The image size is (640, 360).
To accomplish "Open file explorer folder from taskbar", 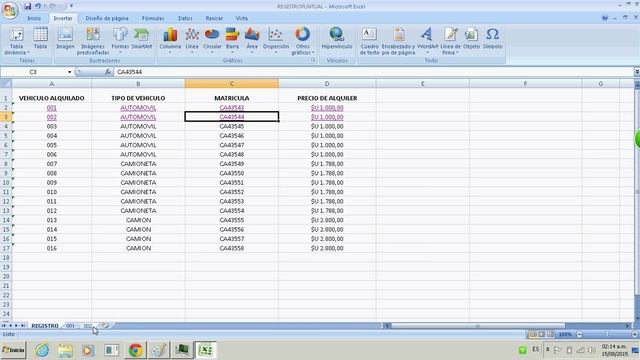I will coord(65,350).
